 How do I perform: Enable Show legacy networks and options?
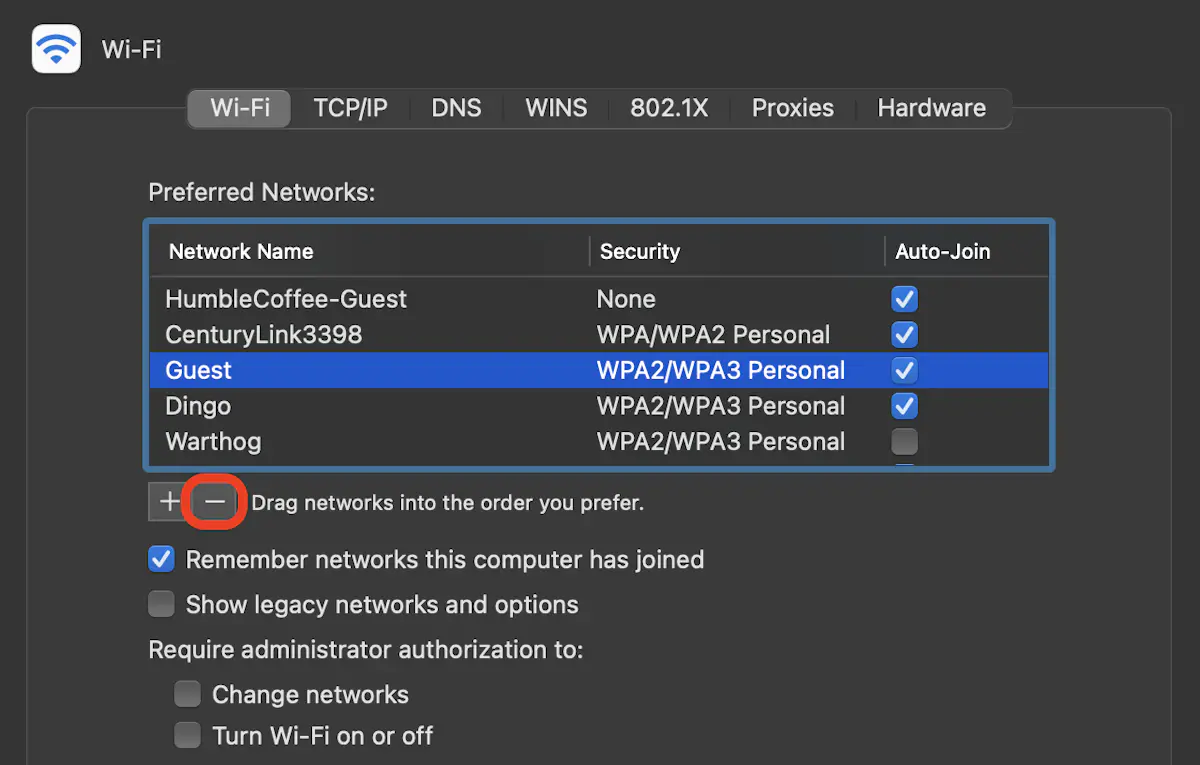(x=161, y=605)
